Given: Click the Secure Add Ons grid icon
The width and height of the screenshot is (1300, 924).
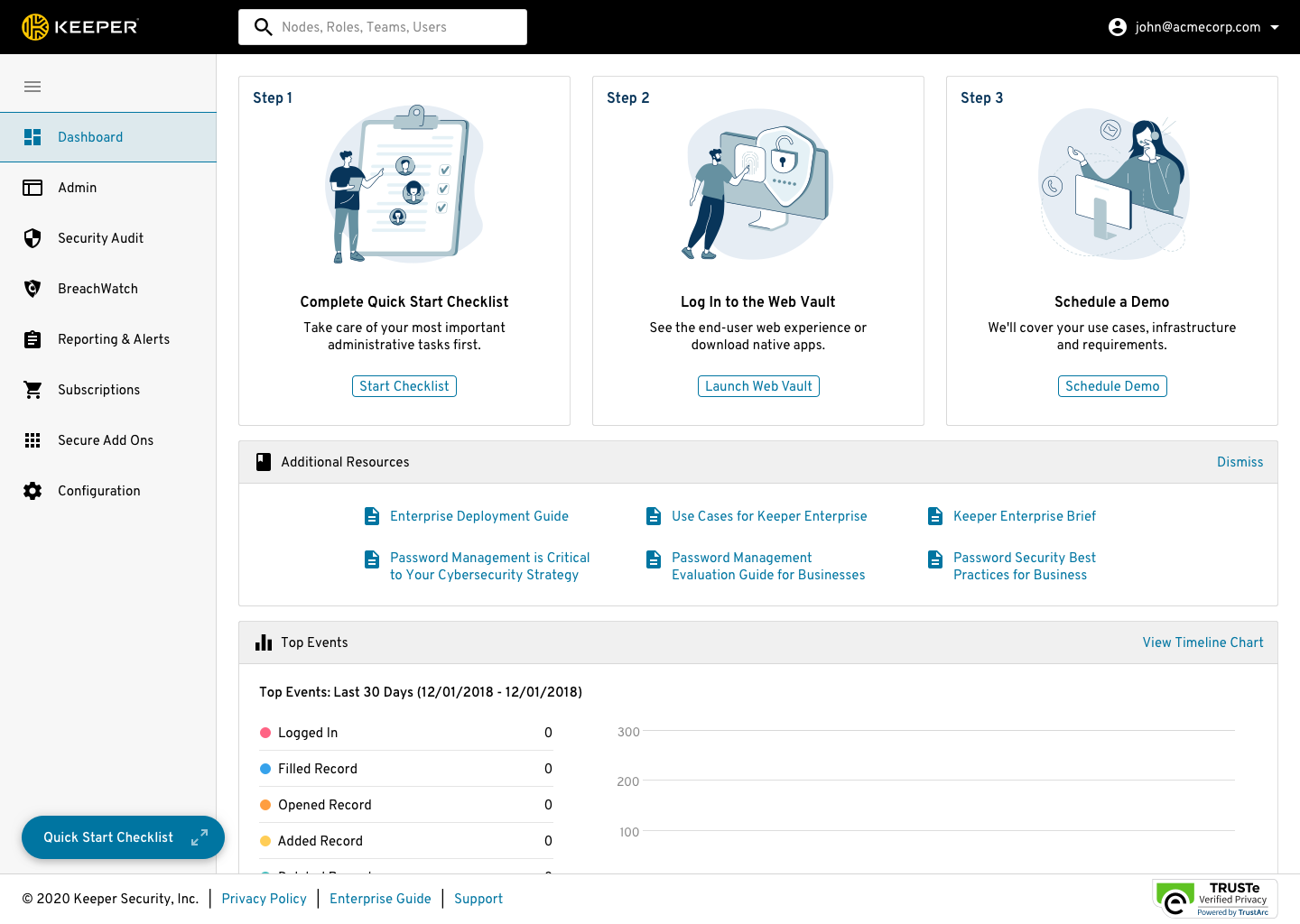Looking at the screenshot, I should point(32,440).
